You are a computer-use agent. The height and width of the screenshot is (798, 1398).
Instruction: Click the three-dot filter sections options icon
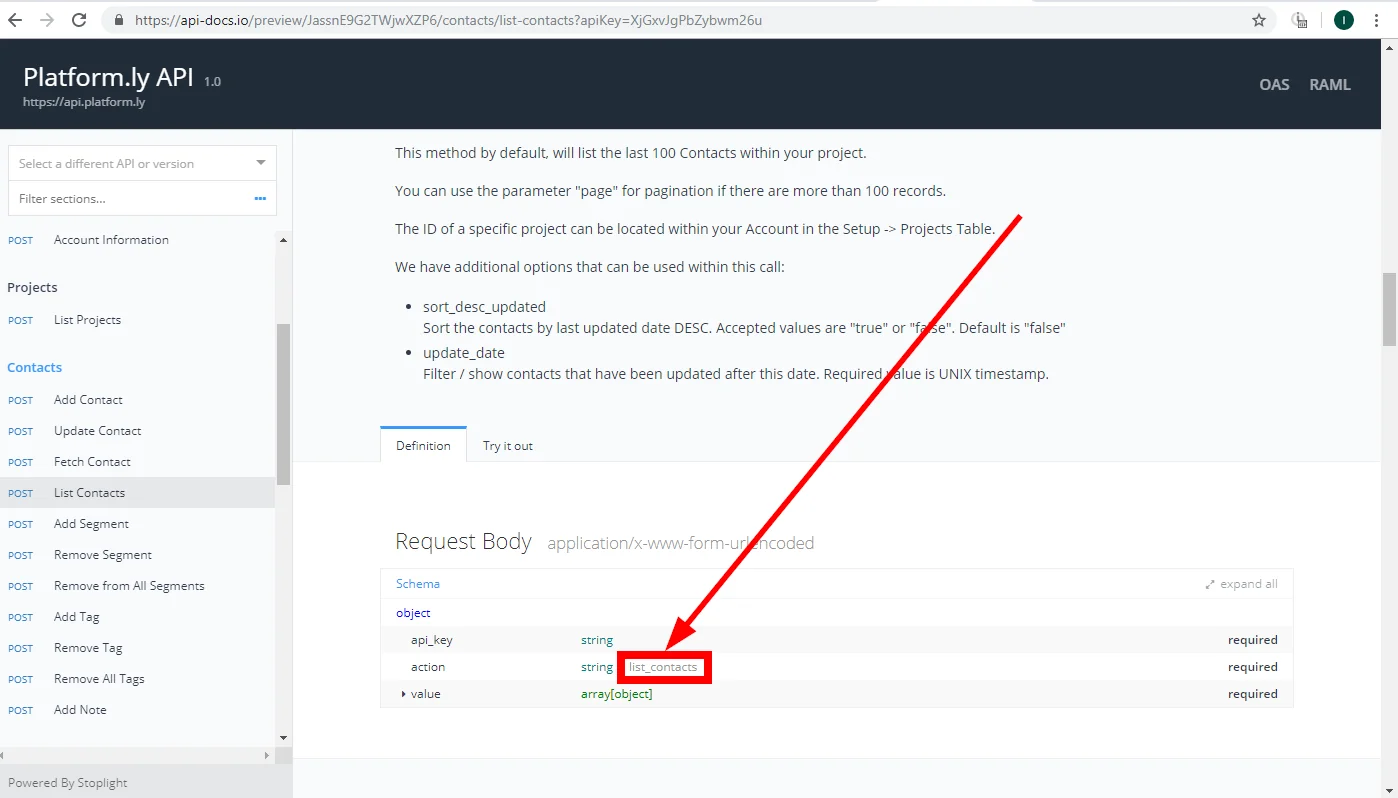point(260,199)
